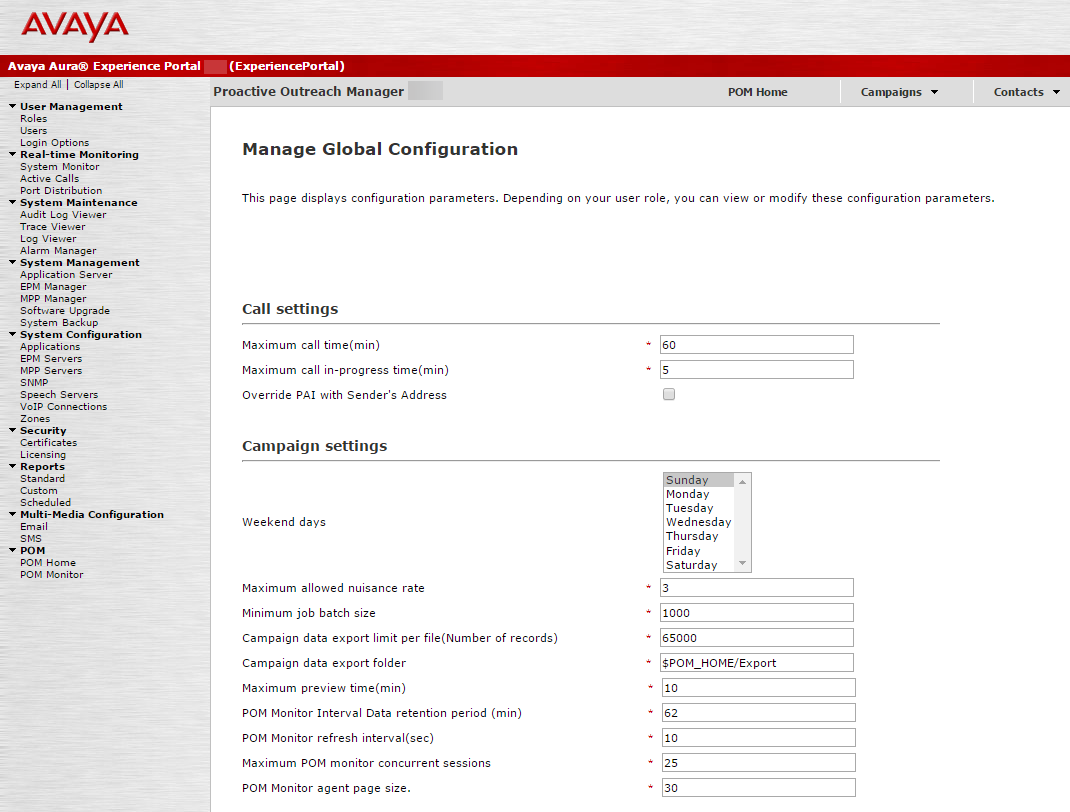
Task: Collapse the User Management section
Action: (x=12, y=106)
